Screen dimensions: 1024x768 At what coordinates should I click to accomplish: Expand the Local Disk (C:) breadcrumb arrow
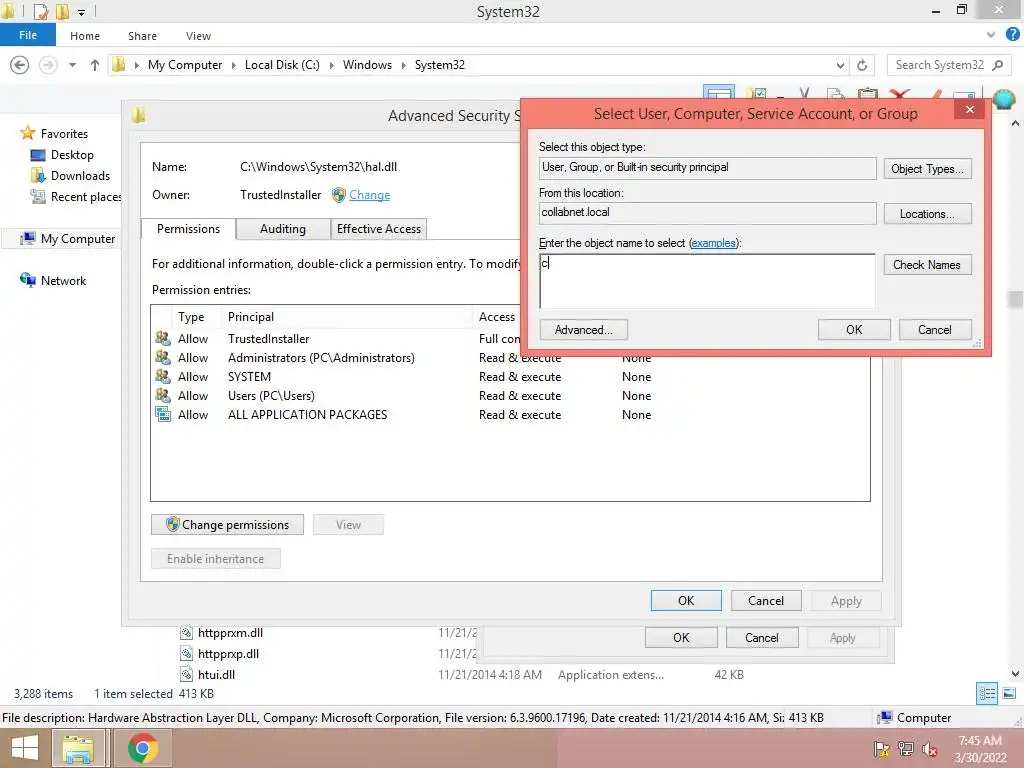click(331, 65)
